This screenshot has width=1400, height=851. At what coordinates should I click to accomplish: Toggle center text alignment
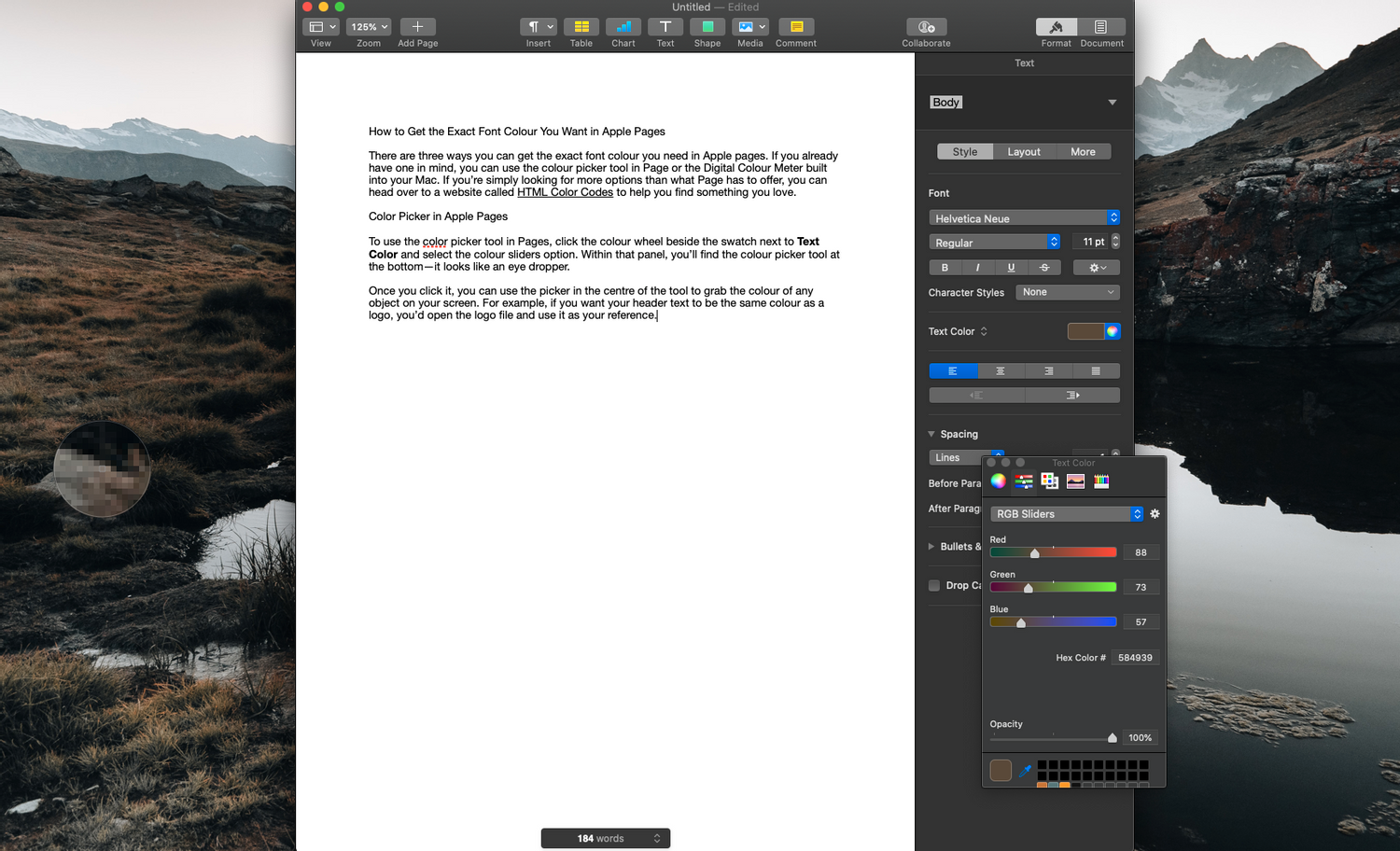(1001, 371)
